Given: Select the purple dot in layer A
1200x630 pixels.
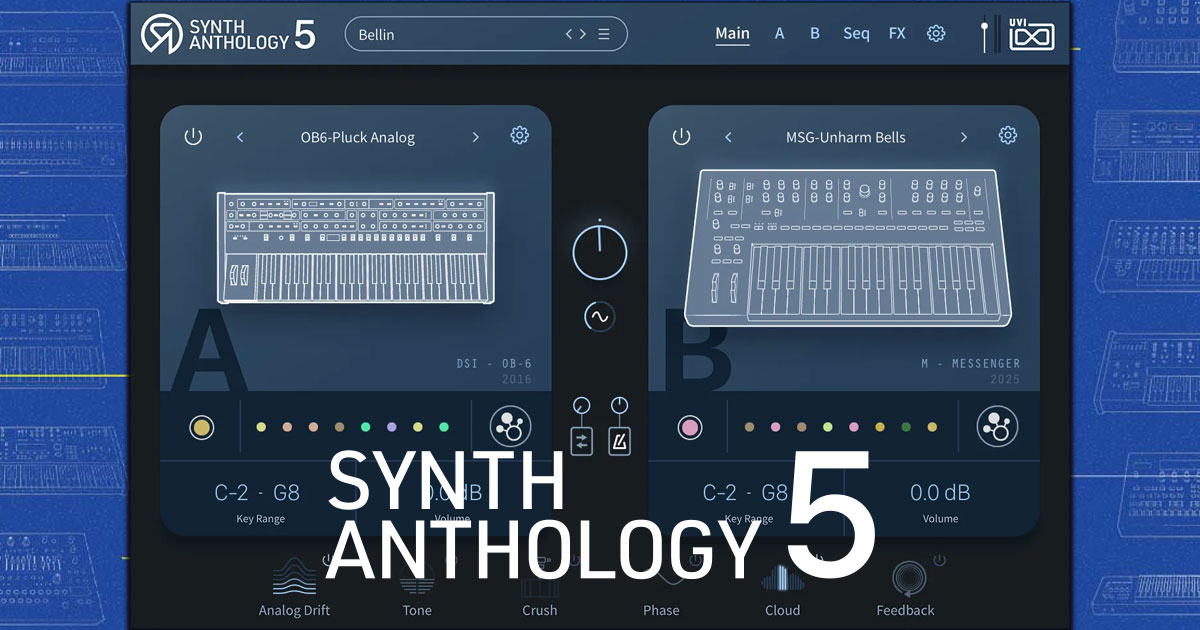Looking at the screenshot, I should [392, 427].
